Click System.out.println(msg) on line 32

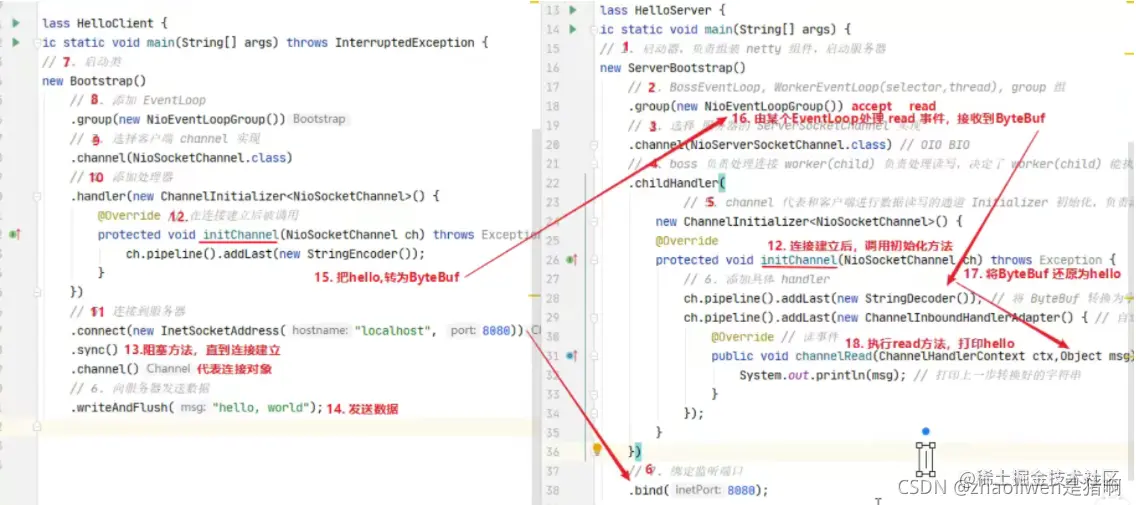click(822, 375)
